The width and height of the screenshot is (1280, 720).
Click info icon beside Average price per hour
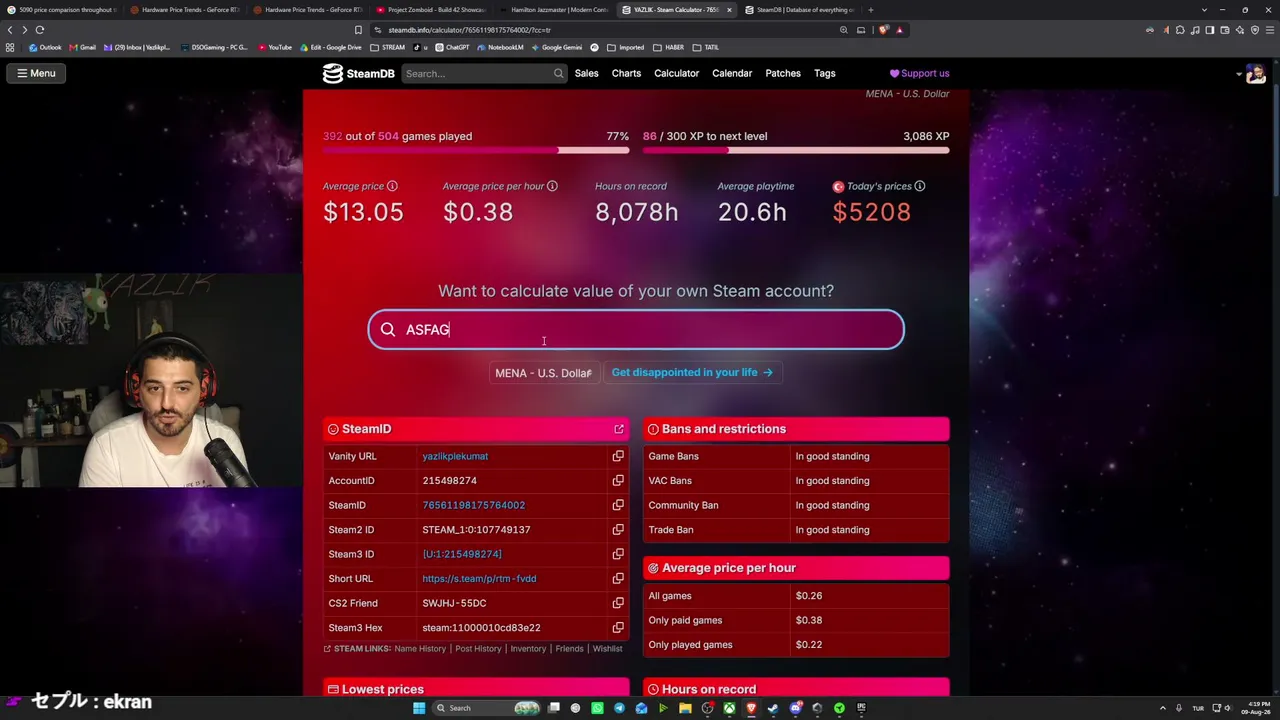click(x=552, y=186)
